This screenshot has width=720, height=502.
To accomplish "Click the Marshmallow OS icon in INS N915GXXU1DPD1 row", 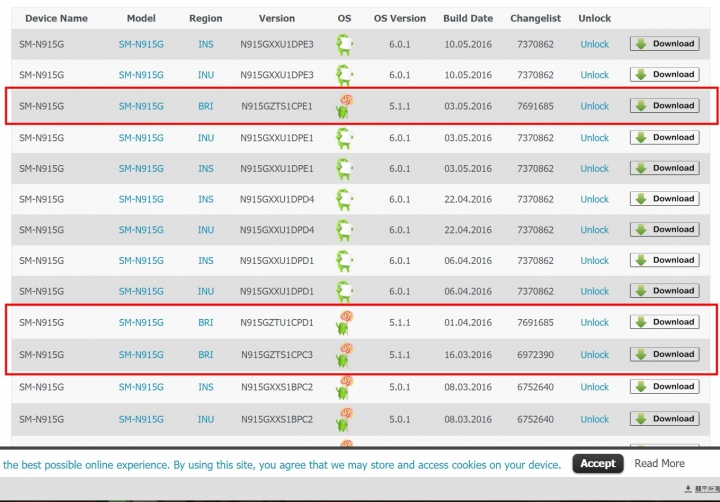I will pos(344,261).
